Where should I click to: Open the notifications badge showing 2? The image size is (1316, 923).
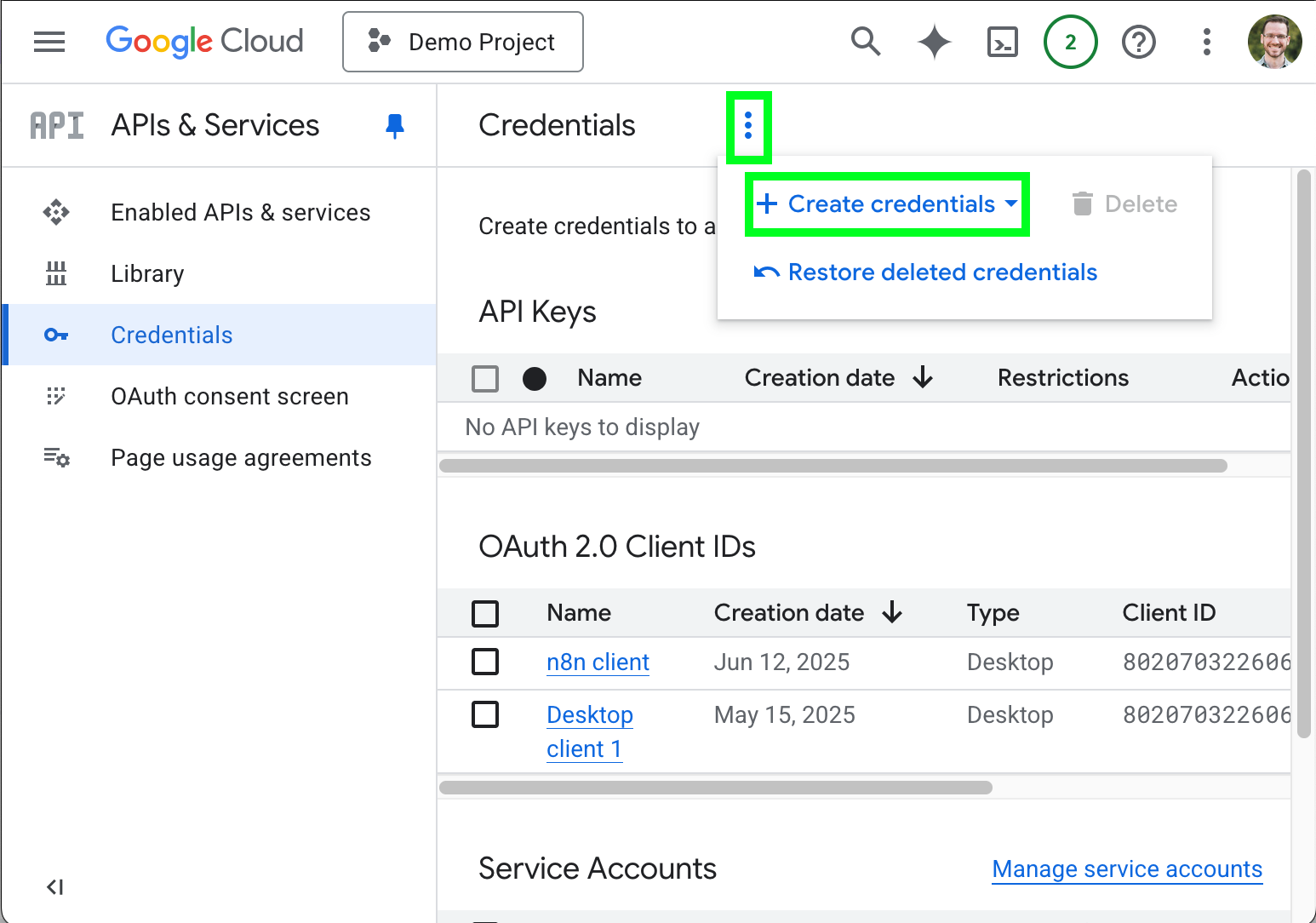coord(1070,42)
